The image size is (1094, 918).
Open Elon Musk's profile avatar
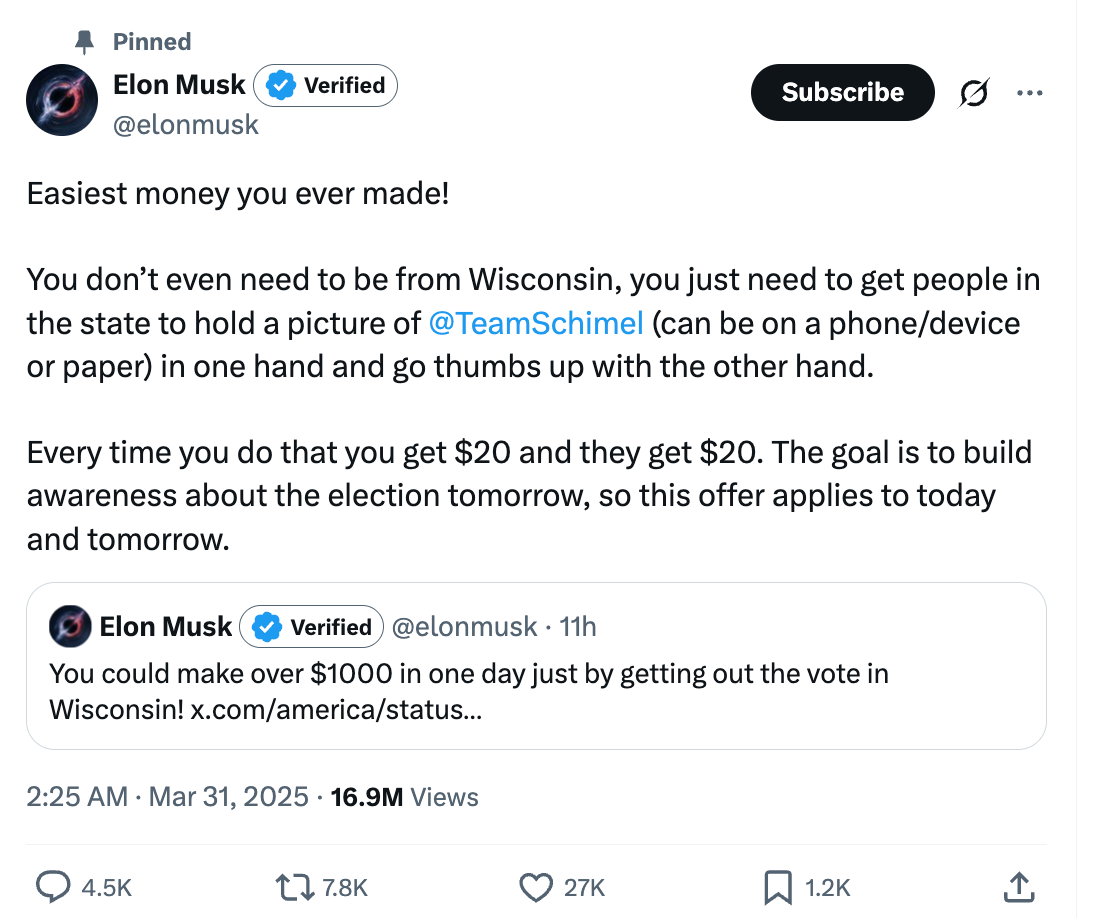pos(61,103)
